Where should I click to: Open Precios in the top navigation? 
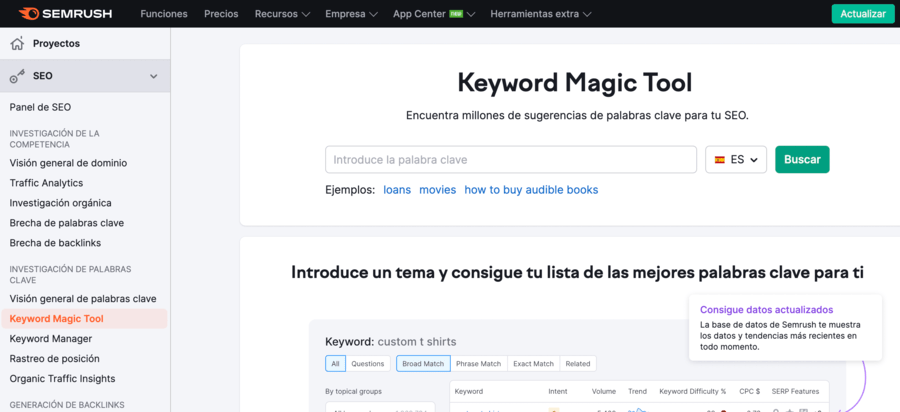(221, 14)
